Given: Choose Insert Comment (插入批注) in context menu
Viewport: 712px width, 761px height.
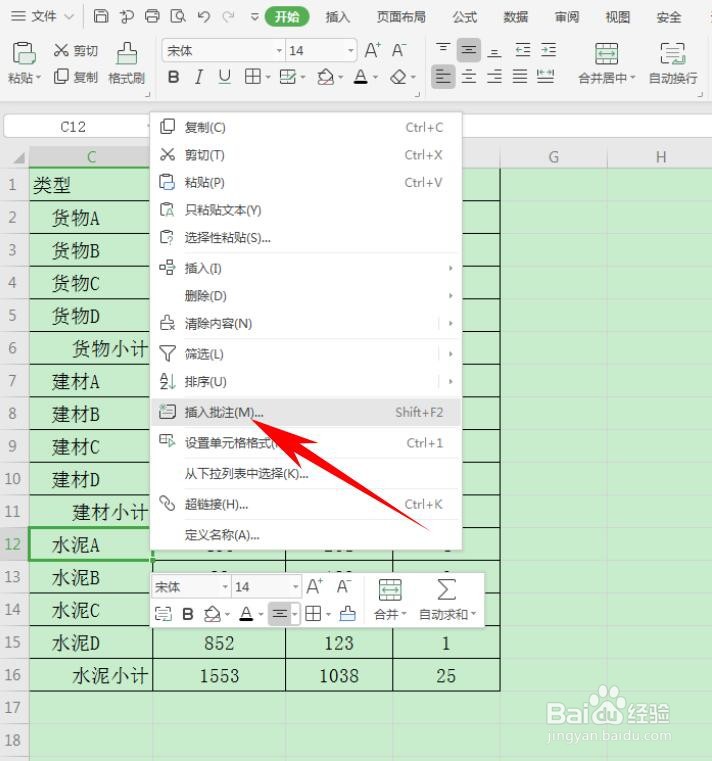Looking at the screenshot, I should click(306, 412).
